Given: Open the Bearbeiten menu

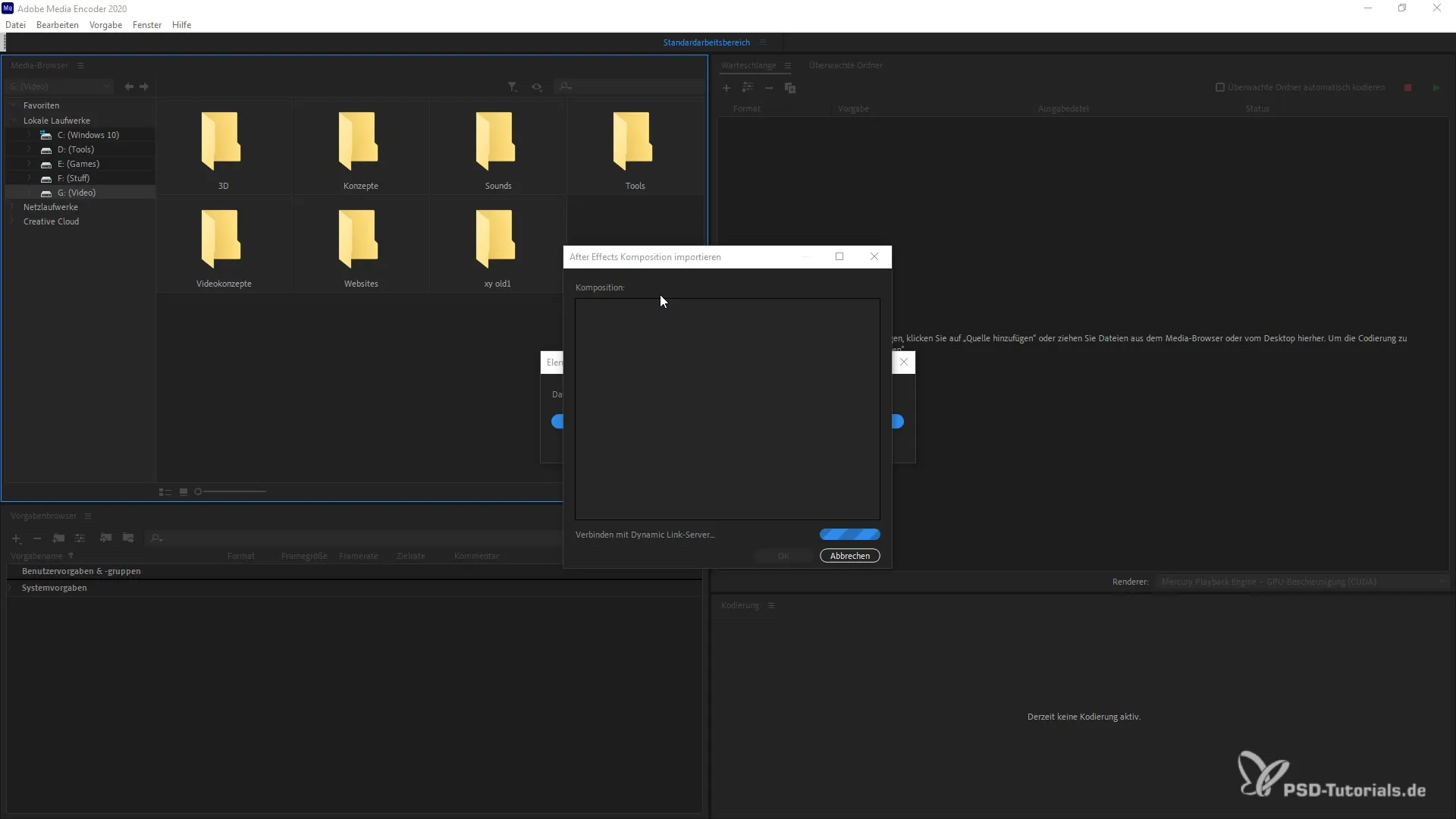Looking at the screenshot, I should pyautogui.click(x=58, y=25).
